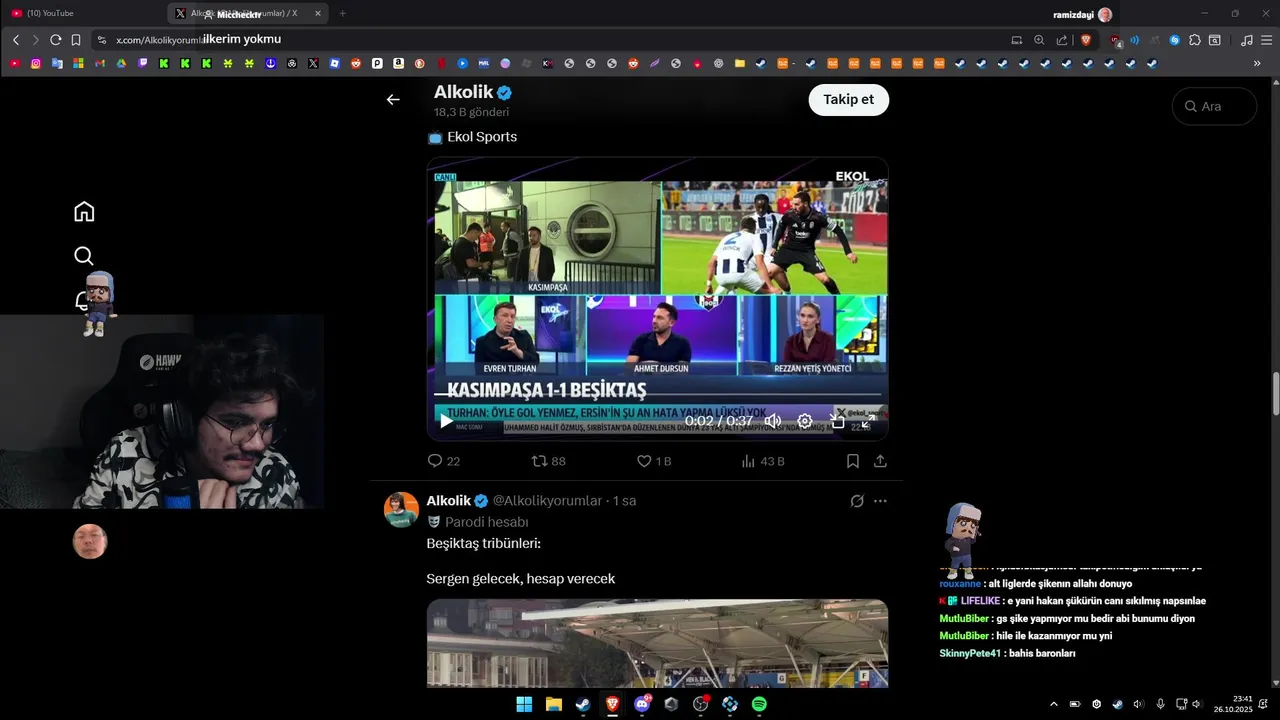Zoom icon in the address bar
The image size is (1280, 720).
point(1039,40)
